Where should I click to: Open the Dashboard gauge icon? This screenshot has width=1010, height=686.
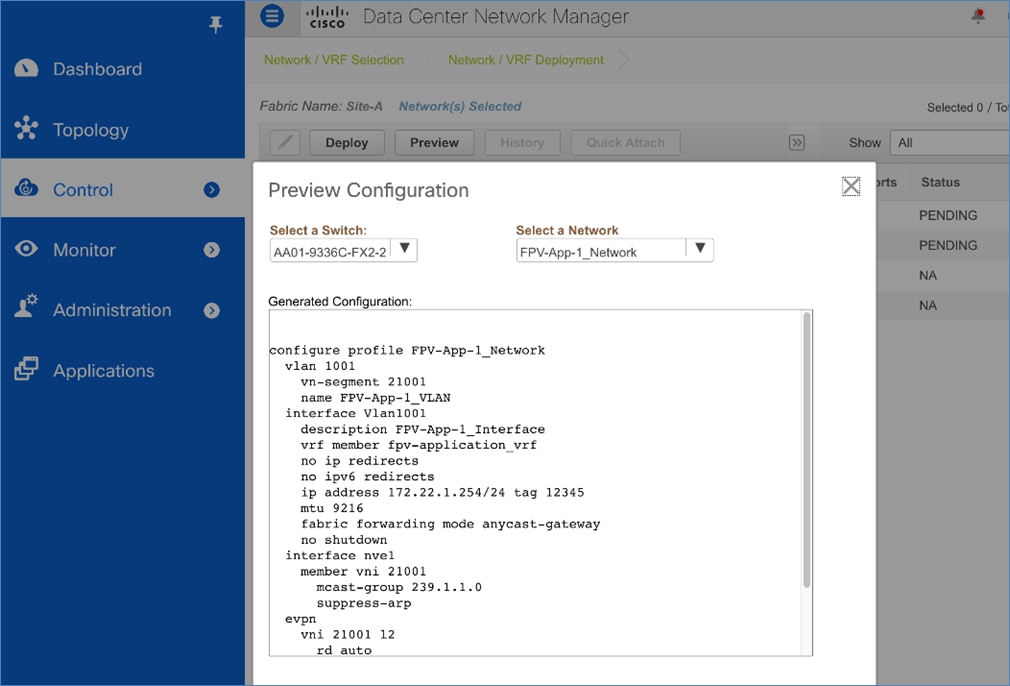point(26,68)
